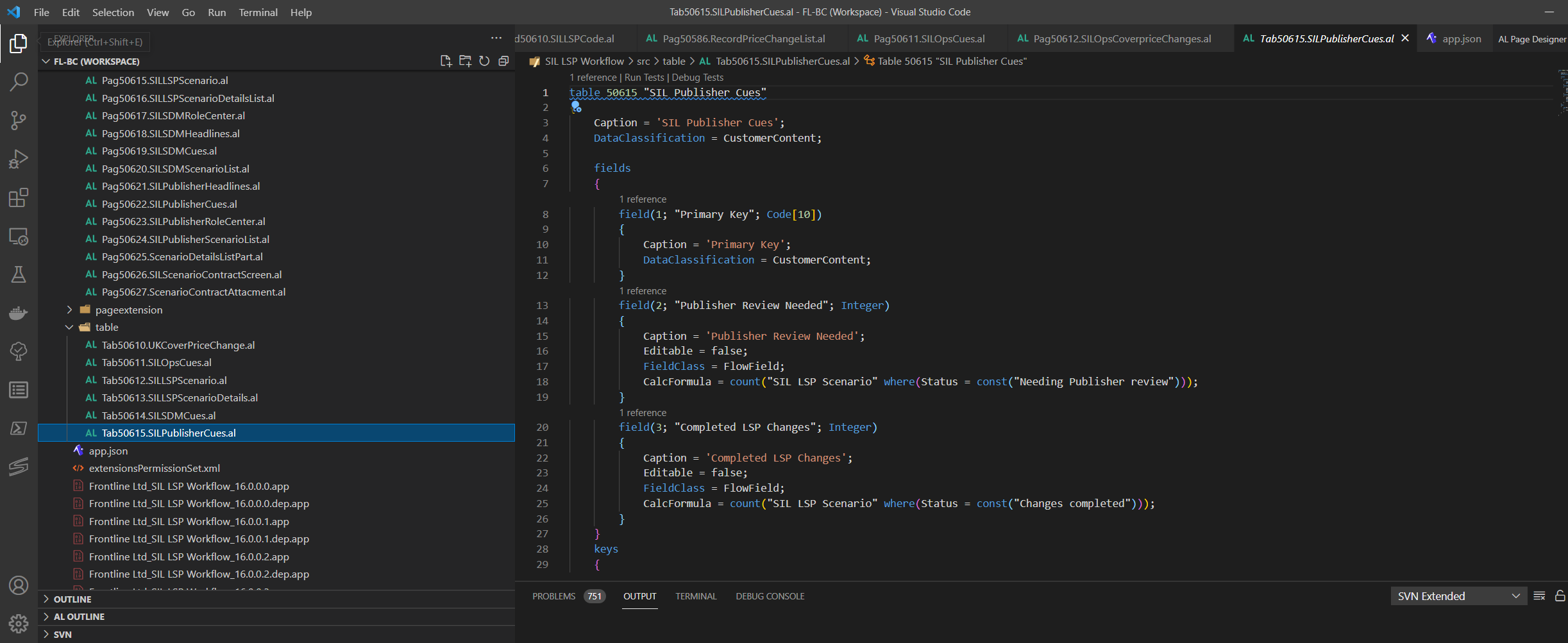The image size is (1568, 643).
Task: Open the VS Code application icon menu
Action: pyautogui.click(x=13, y=12)
